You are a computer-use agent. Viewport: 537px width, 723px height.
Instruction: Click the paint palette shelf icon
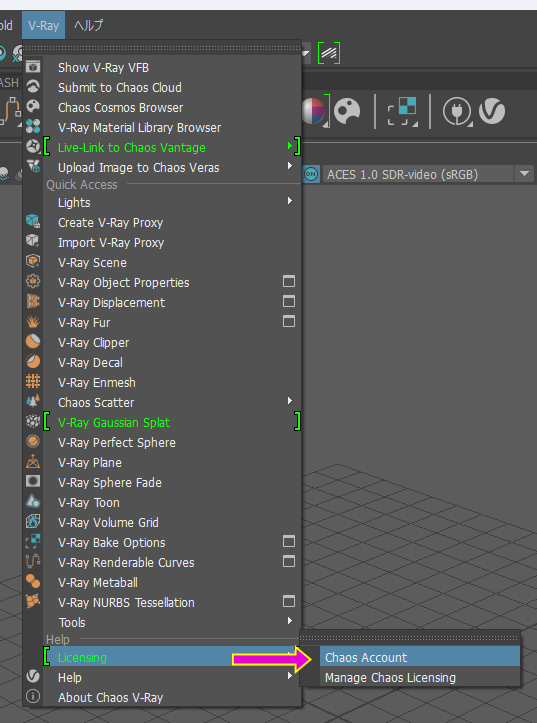pyautogui.click(x=347, y=111)
